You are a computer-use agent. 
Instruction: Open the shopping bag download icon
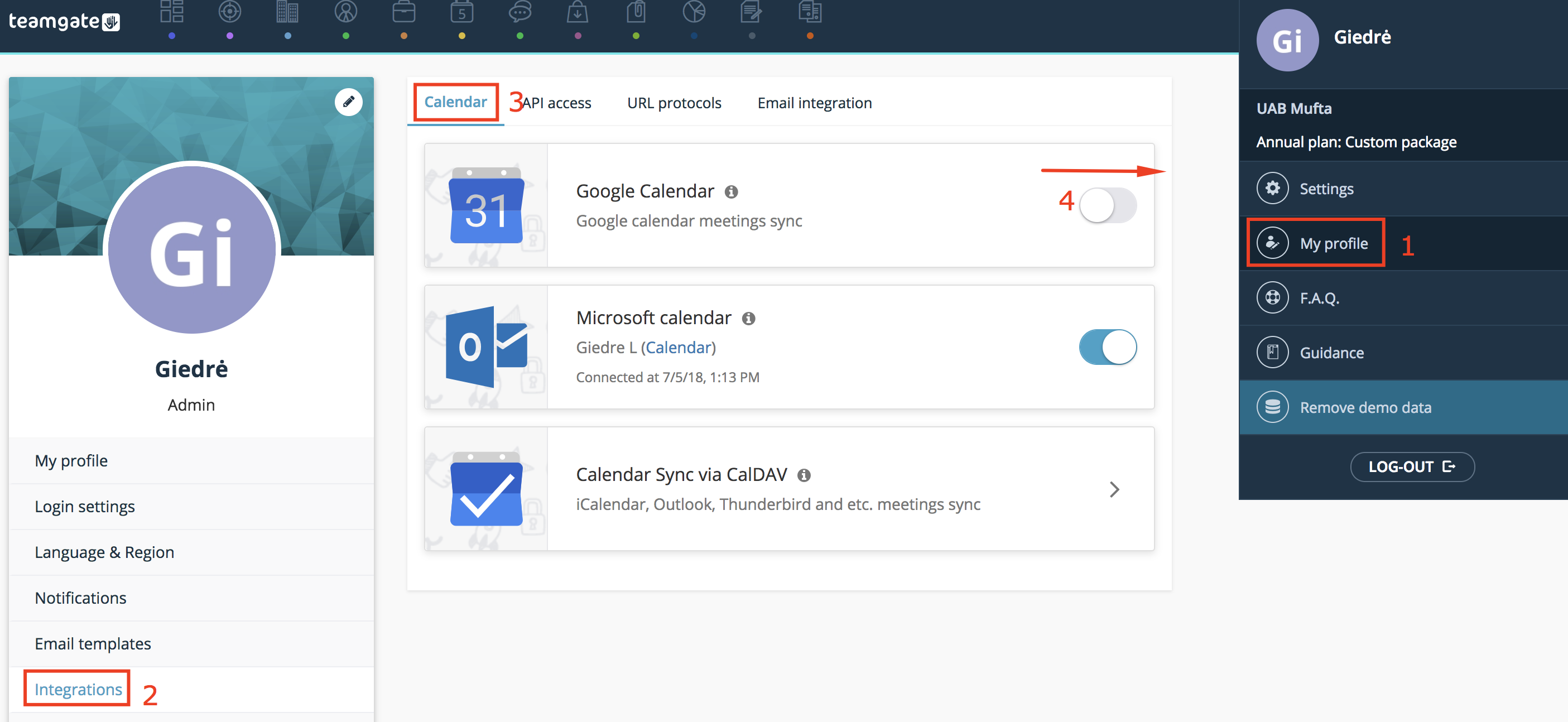578,12
